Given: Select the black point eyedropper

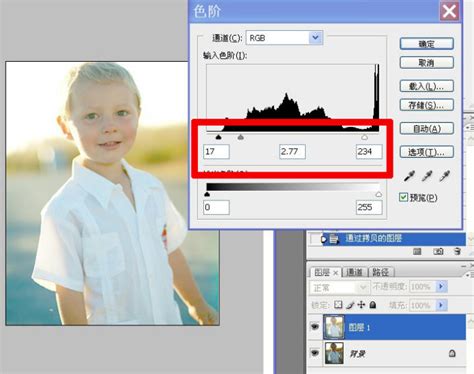Looking at the screenshot, I should (x=409, y=176).
